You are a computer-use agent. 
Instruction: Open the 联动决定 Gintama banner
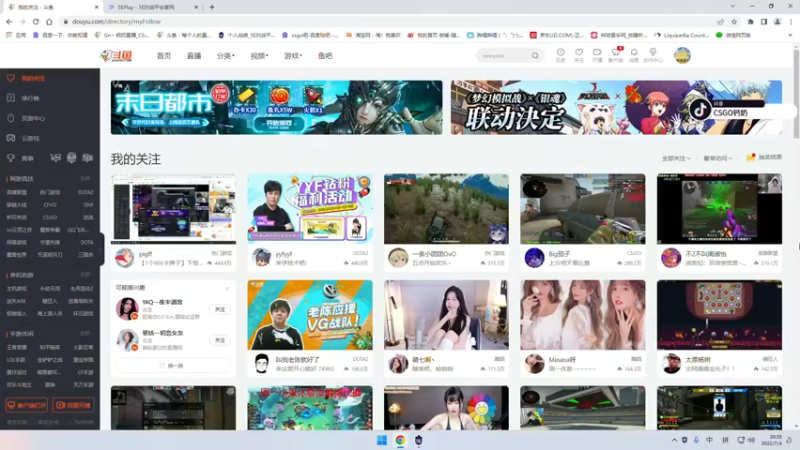coord(616,107)
